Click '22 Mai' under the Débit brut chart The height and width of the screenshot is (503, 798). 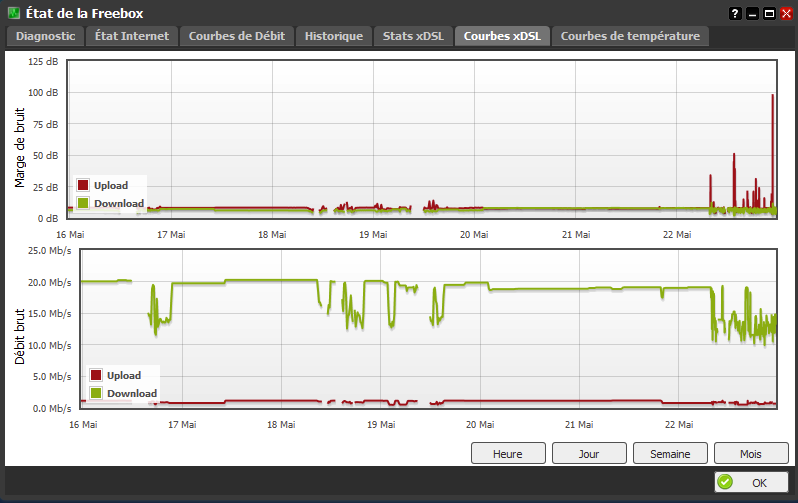pos(679,425)
